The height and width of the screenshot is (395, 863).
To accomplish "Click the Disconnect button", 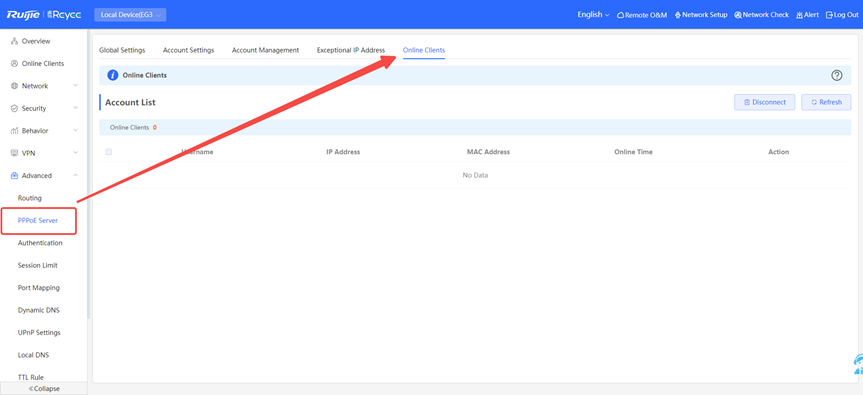I will (764, 102).
